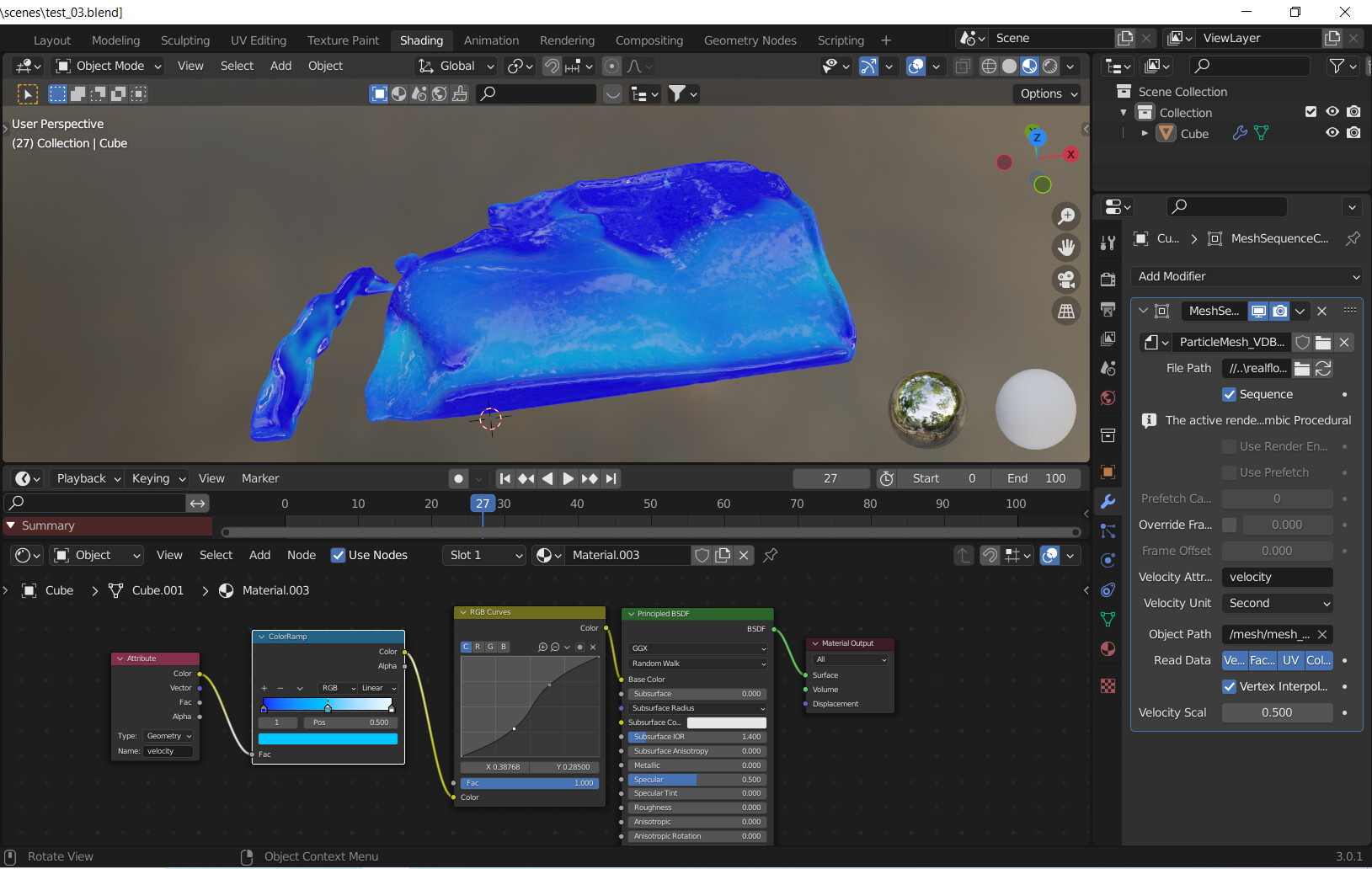Viewport: 1372px width, 869px height.
Task: Open Add Modifier dropdown
Action: 1247,276
